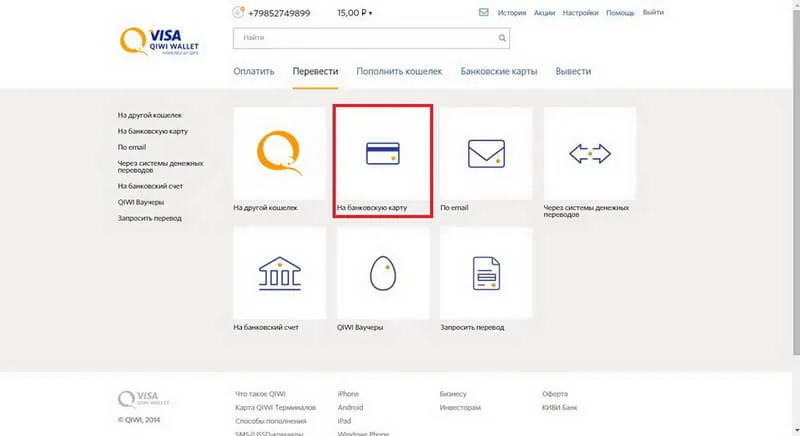Click the profile avatar icon beside phone number
This screenshot has width=800, height=436.
[x=238, y=12]
